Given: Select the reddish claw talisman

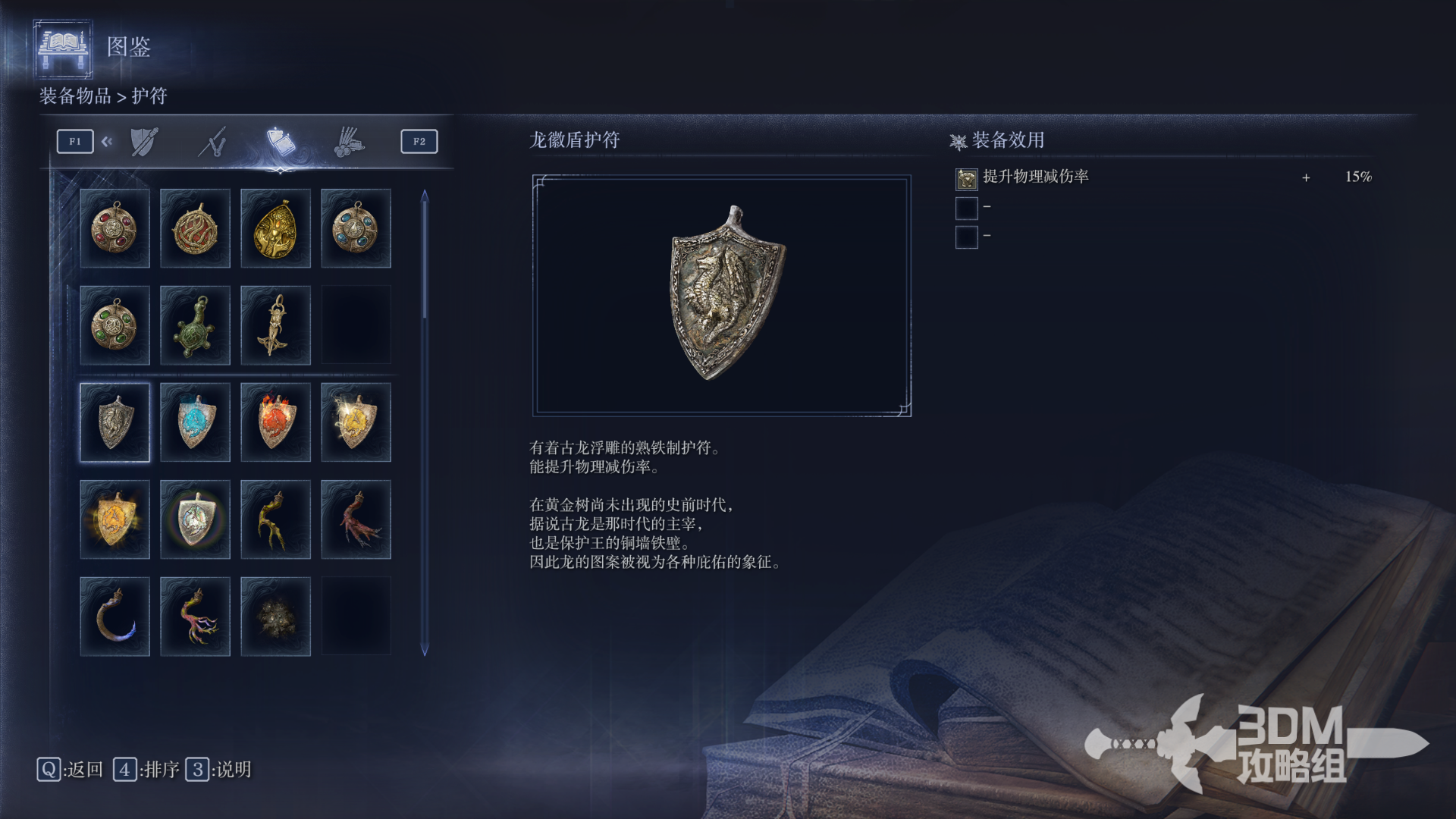Looking at the screenshot, I should pos(356,519).
